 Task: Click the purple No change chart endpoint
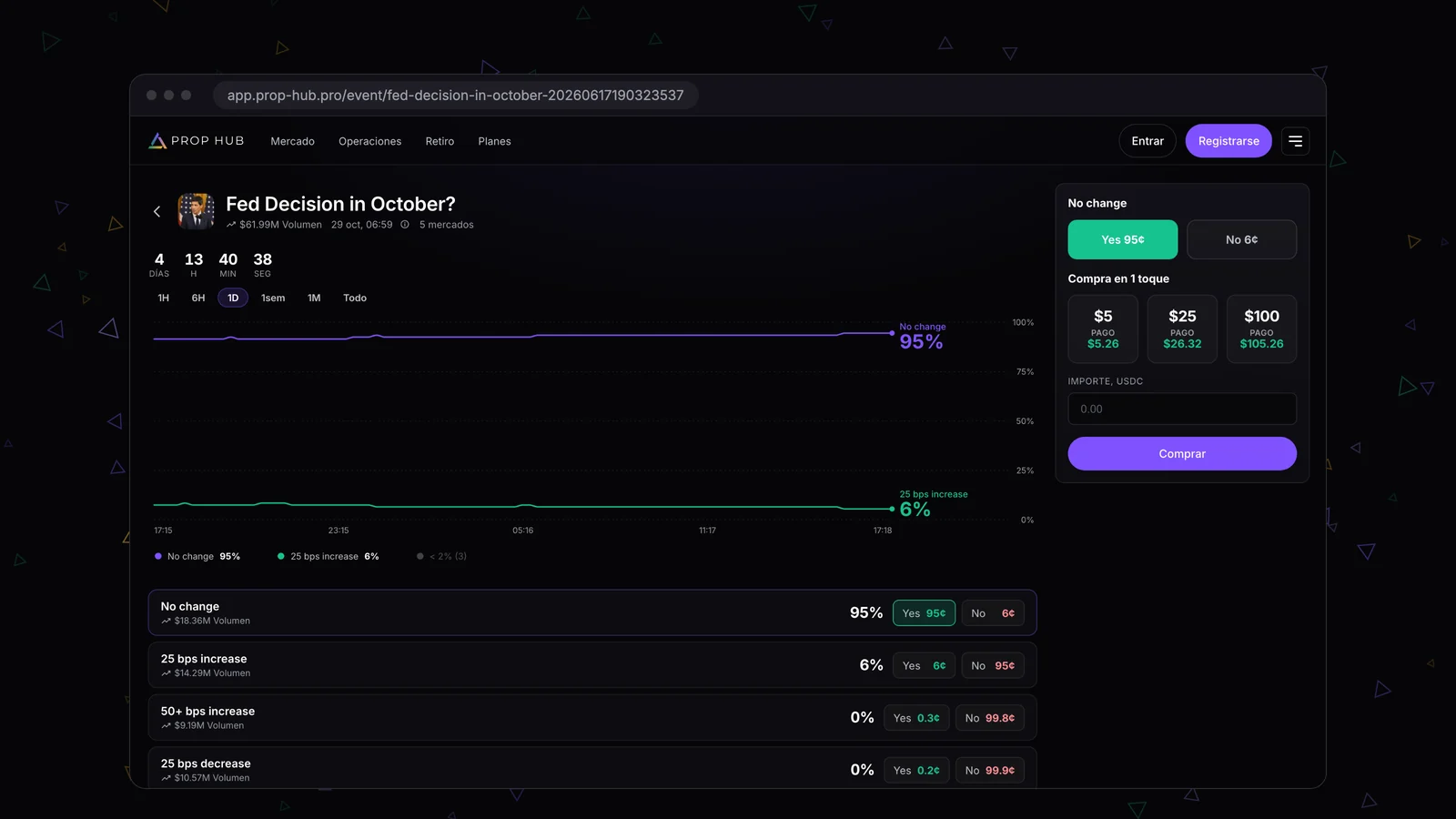(x=892, y=333)
